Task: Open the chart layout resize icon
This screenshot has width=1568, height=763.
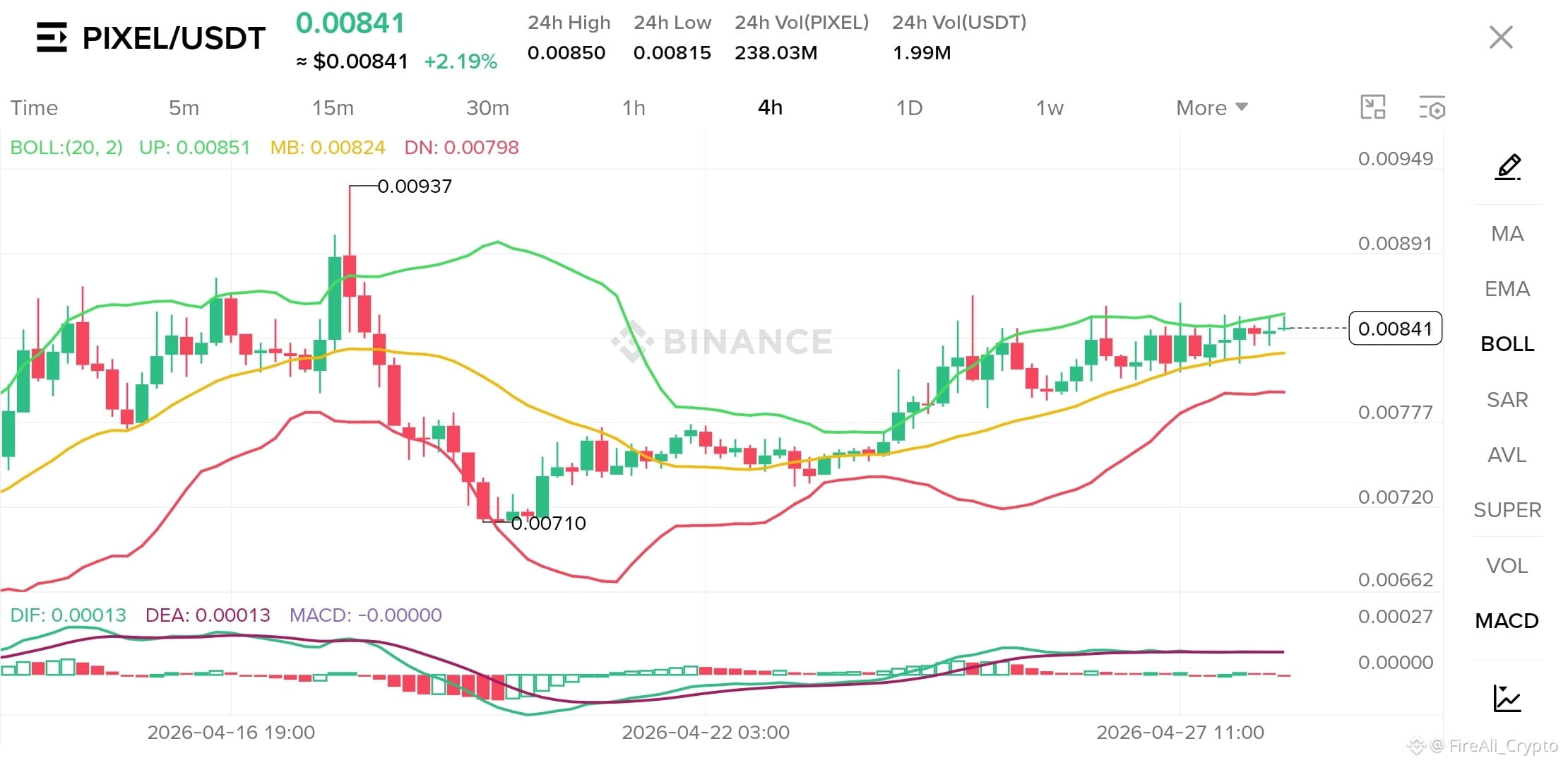Action: pyautogui.click(x=1373, y=107)
